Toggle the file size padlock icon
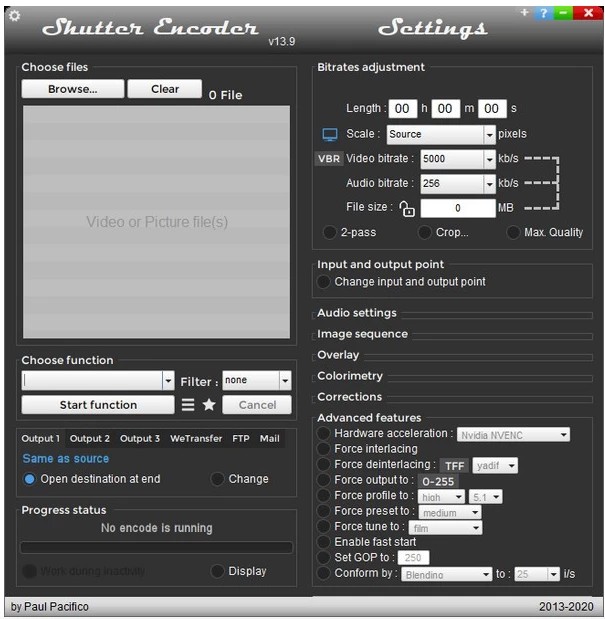Viewport: 605px width, 619px height. coord(406,208)
